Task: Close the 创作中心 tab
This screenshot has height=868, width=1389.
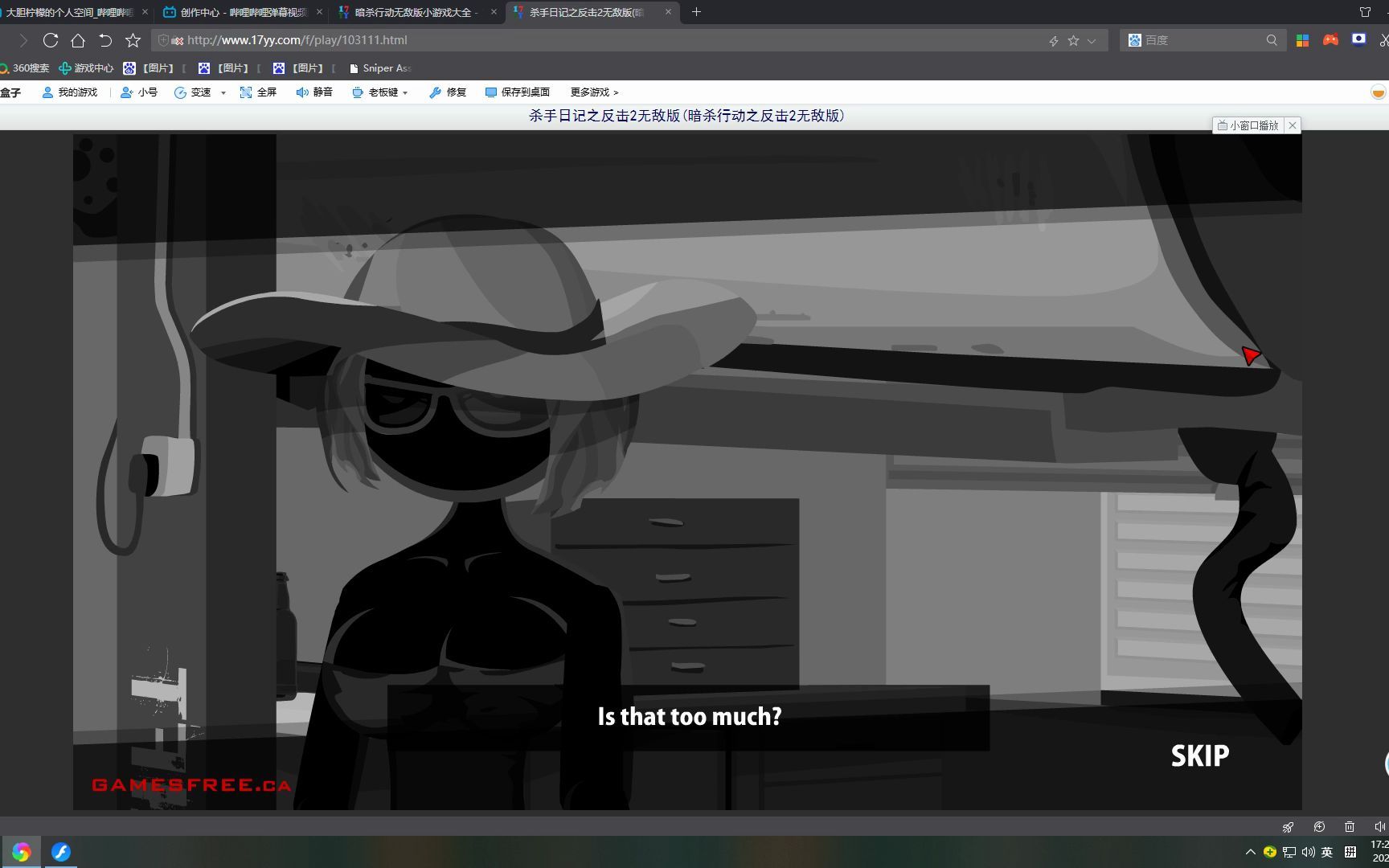Action: [320, 12]
